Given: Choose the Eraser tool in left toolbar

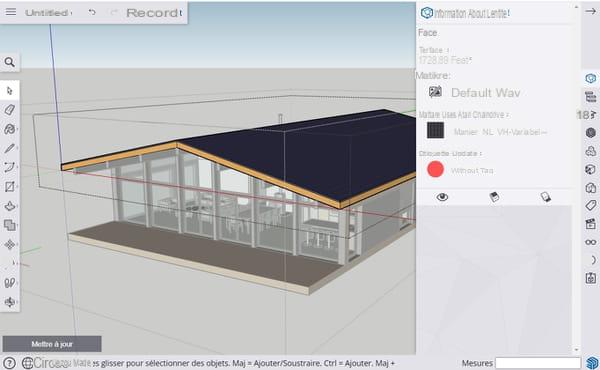Looking at the screenshot, I should click(x=10, y=110).
